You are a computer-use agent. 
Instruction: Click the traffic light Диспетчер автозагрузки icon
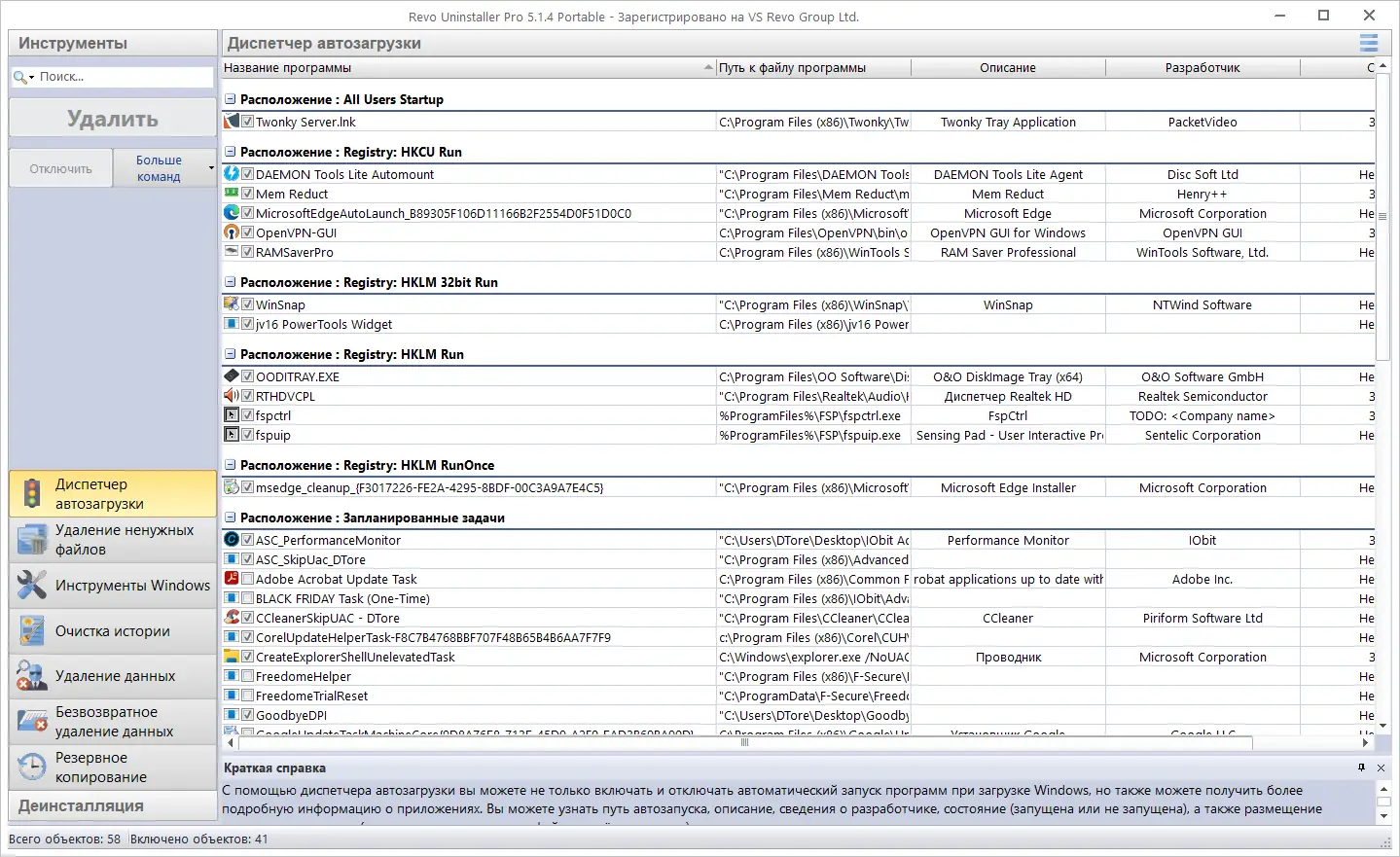(x=32, y=494)
